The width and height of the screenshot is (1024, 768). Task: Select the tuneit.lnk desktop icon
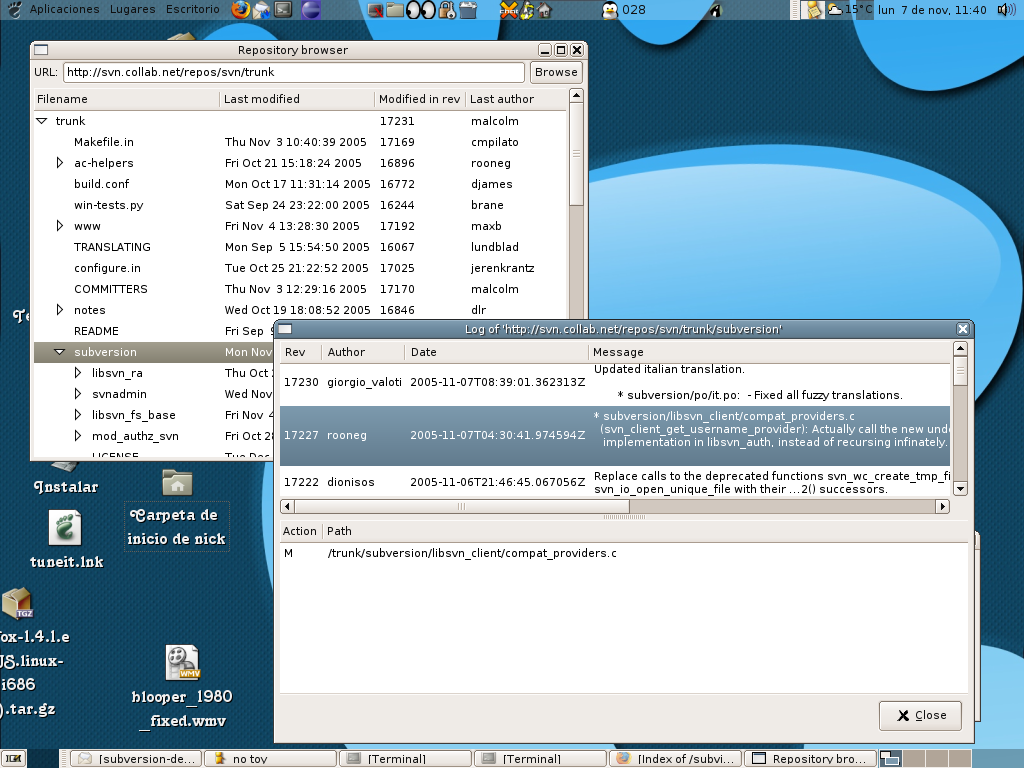pyautogui.click(x=66, y=539)
